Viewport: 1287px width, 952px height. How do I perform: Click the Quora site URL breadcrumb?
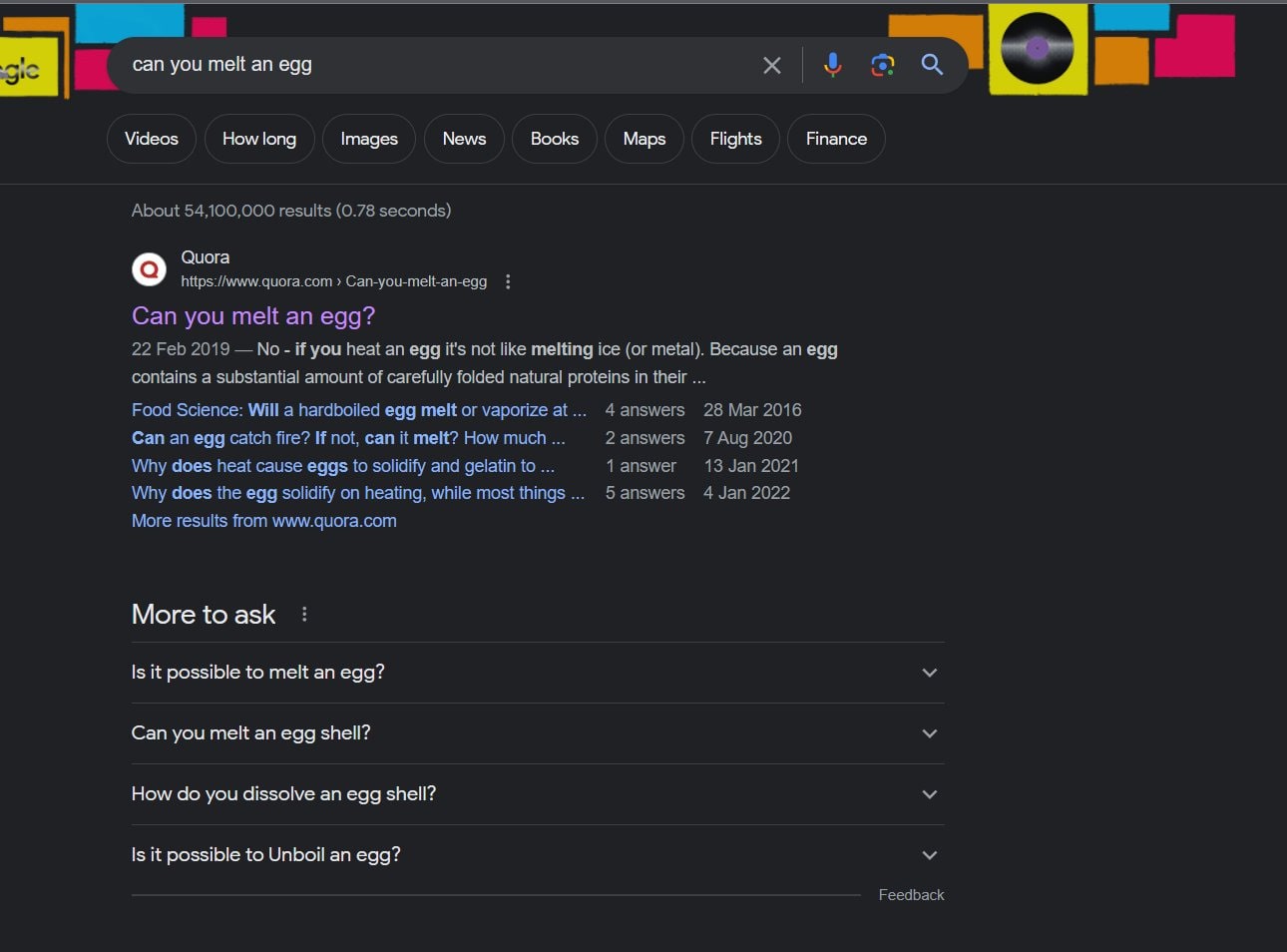click(333, 281)
